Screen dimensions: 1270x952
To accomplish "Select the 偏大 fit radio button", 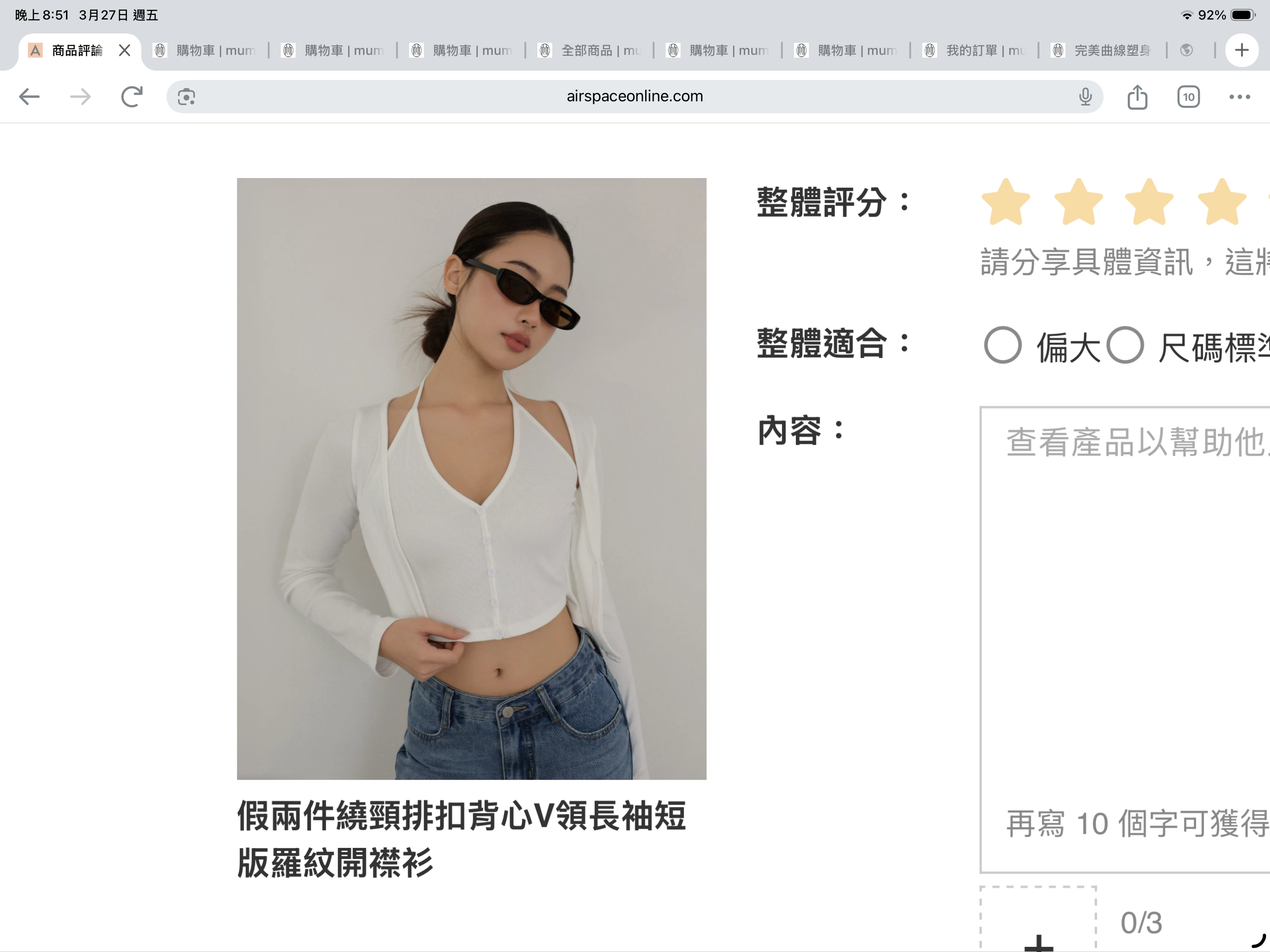I will (x=1002, y=345).
